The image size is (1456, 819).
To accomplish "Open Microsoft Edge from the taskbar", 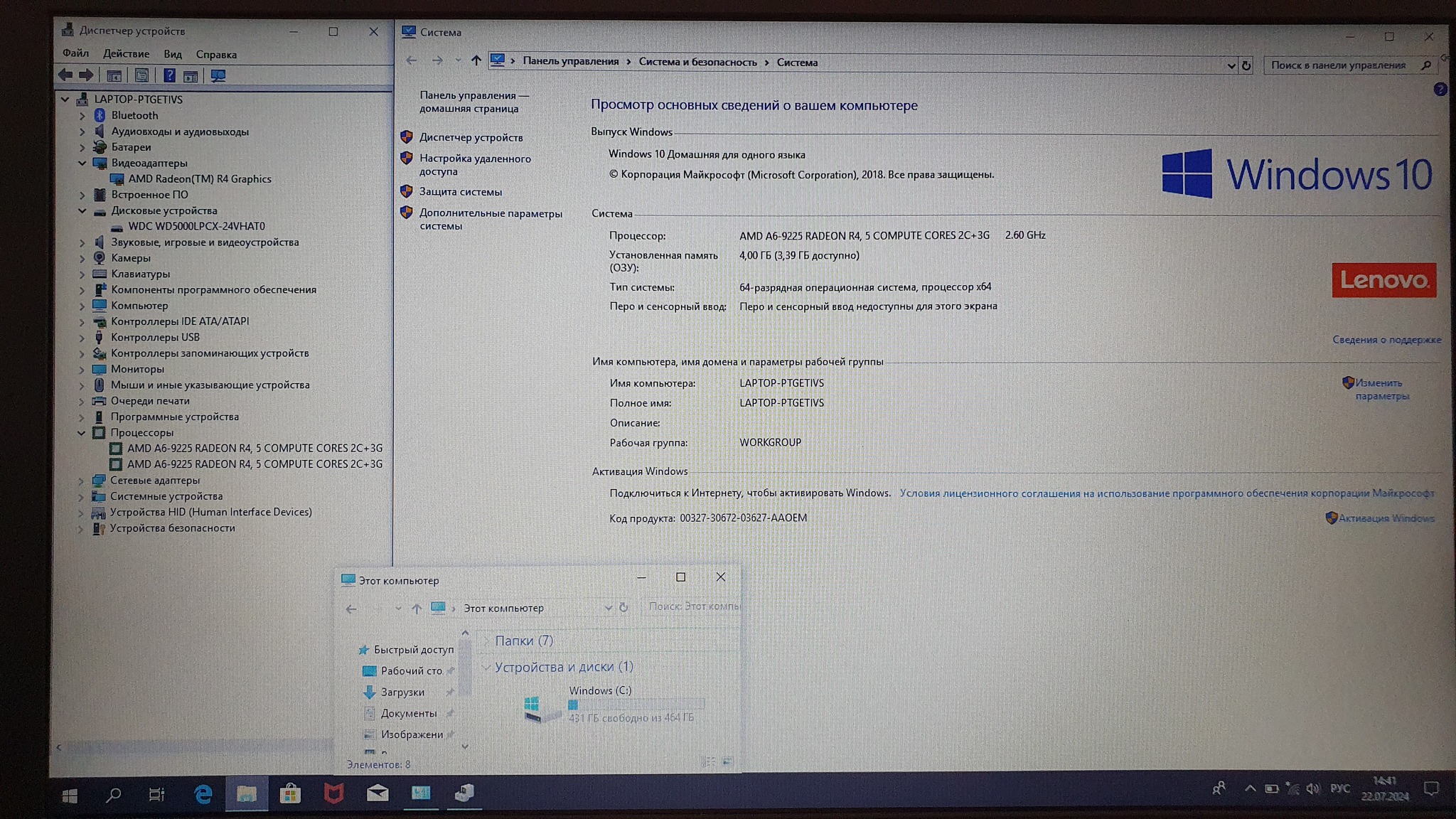I will pos(203,793).
